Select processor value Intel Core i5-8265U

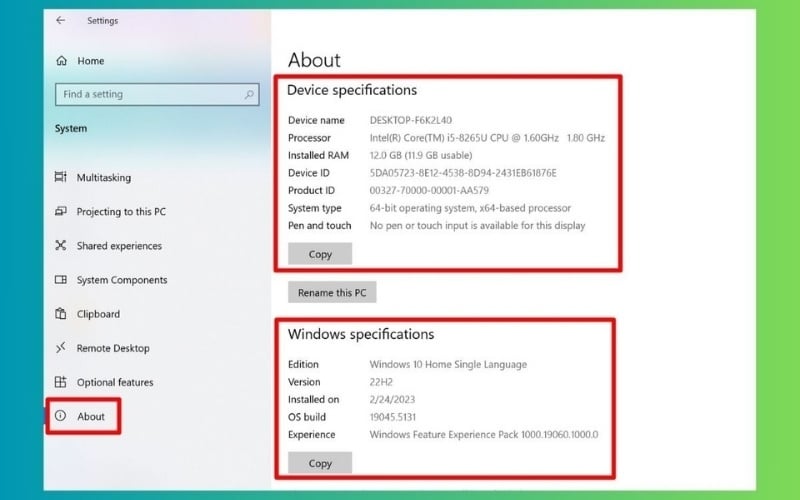(487, 138)
